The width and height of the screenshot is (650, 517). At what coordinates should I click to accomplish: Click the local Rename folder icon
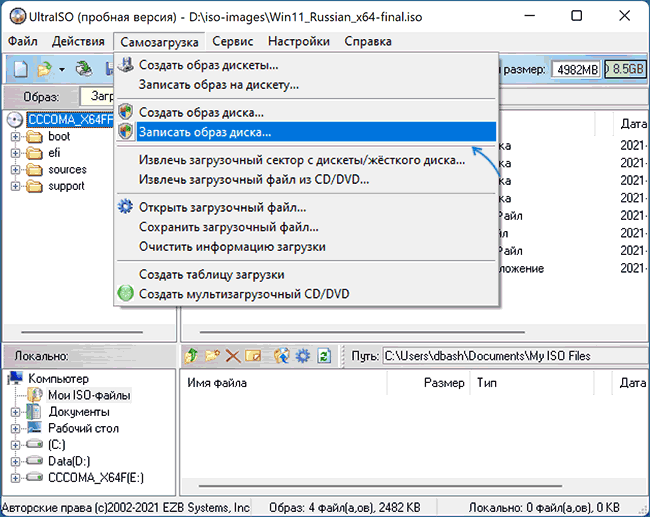tap(253, 356)
